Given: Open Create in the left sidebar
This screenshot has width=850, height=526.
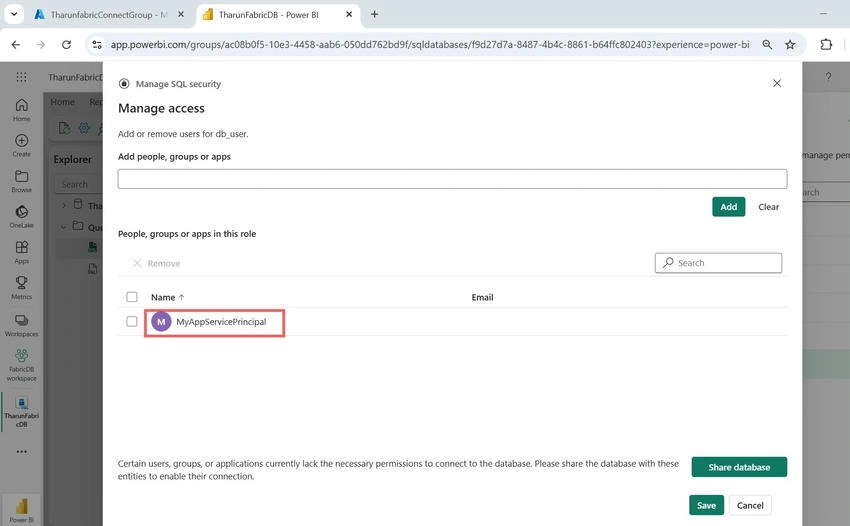Looking at the screenshot, I should (22, 145).
